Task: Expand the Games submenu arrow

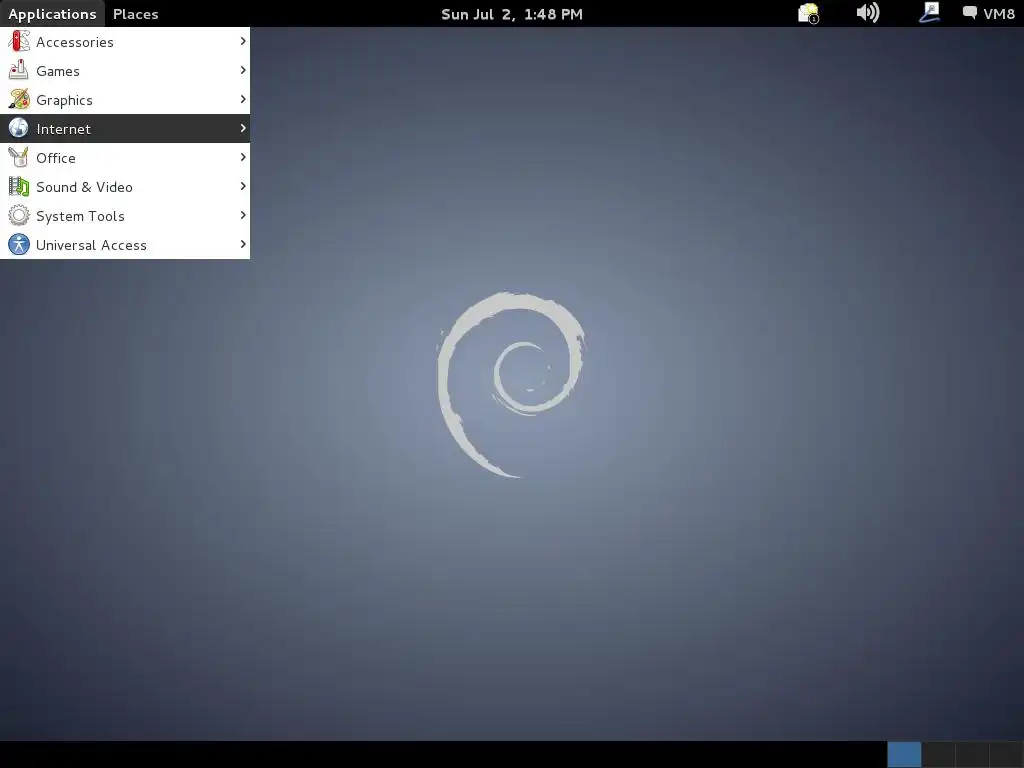Action: 243,70
